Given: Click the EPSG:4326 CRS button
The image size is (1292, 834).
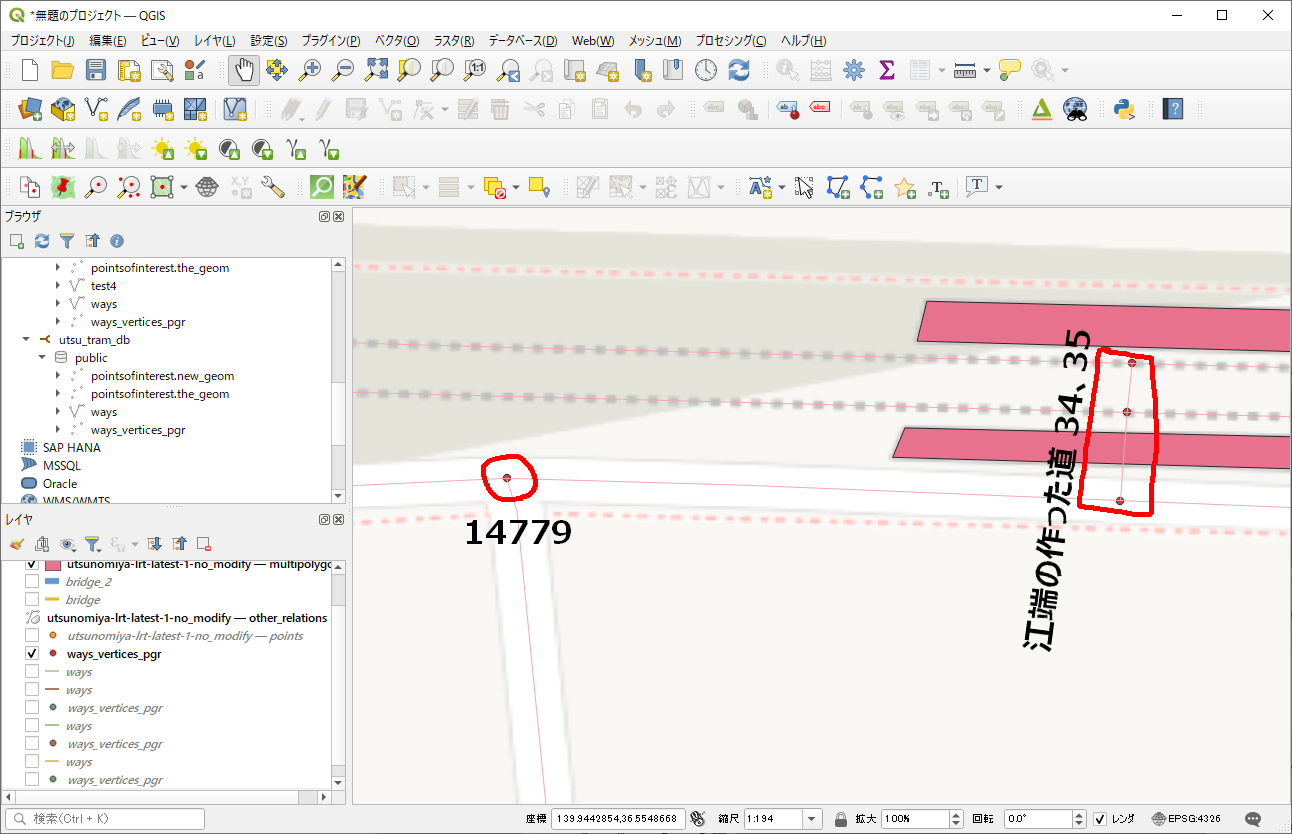Looking at the screenshot, I should tap(1186, 818).
